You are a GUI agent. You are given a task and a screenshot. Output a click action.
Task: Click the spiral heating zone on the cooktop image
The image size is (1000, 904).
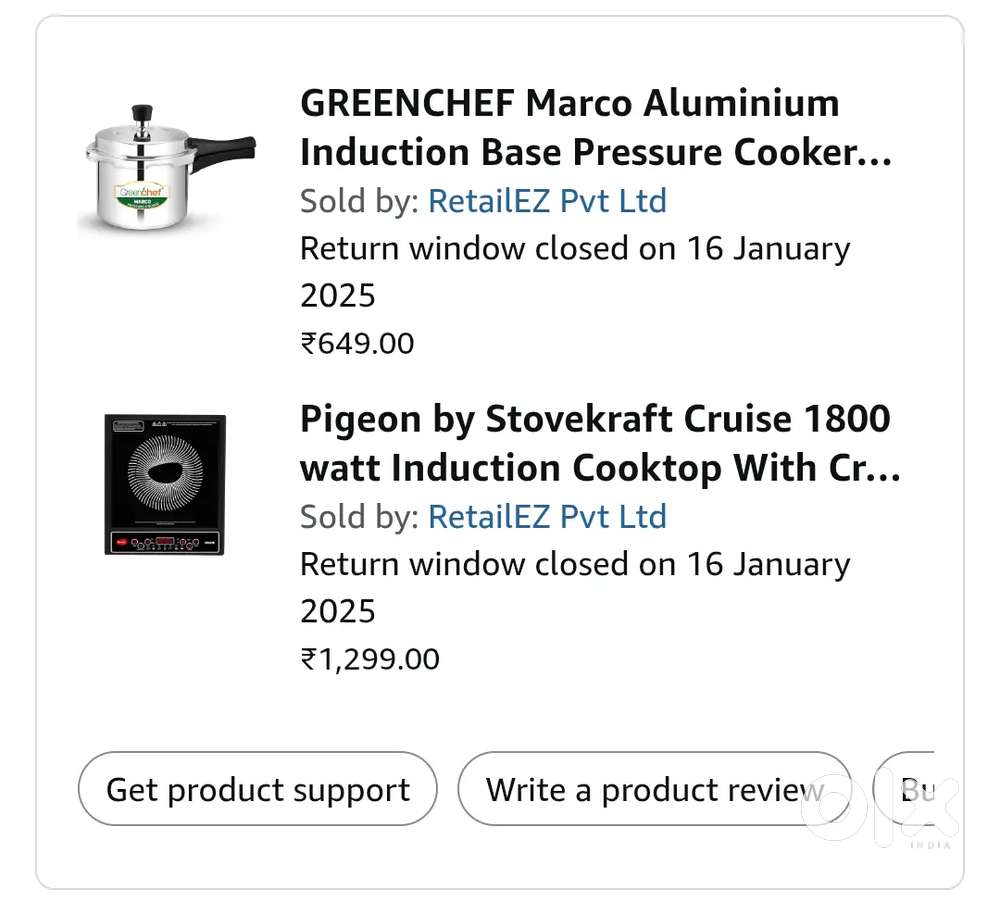point(165,472)
